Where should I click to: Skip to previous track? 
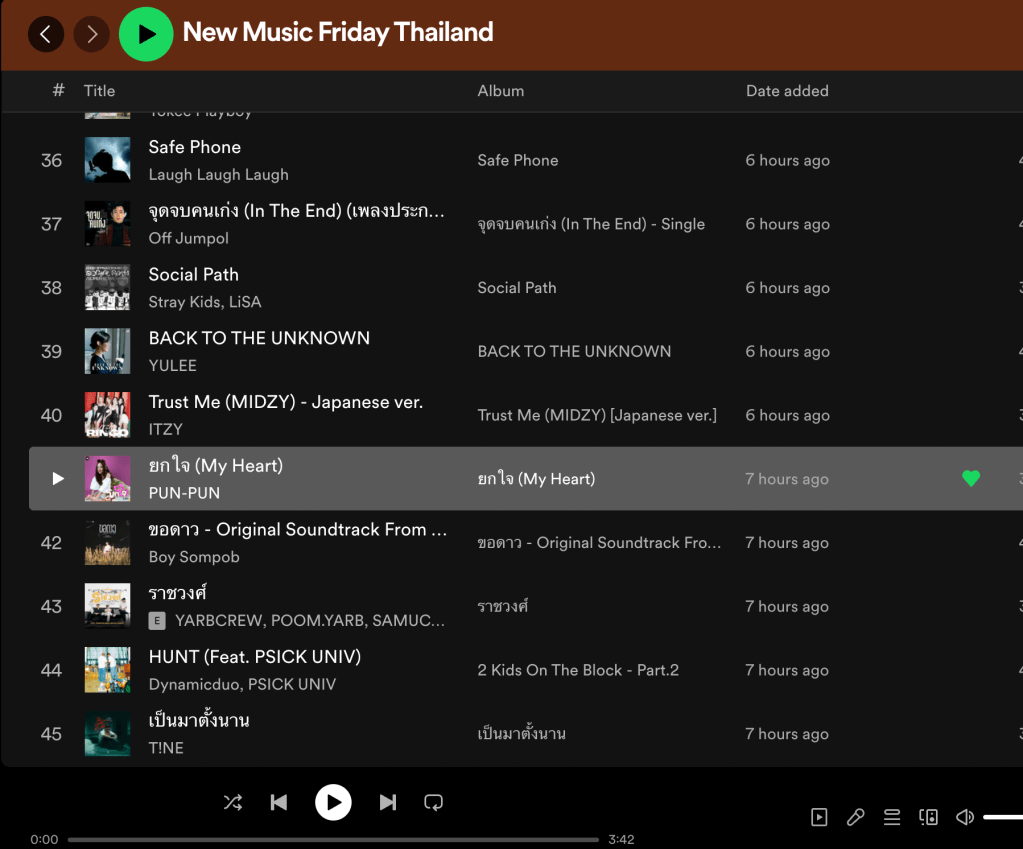click(279, 802)
